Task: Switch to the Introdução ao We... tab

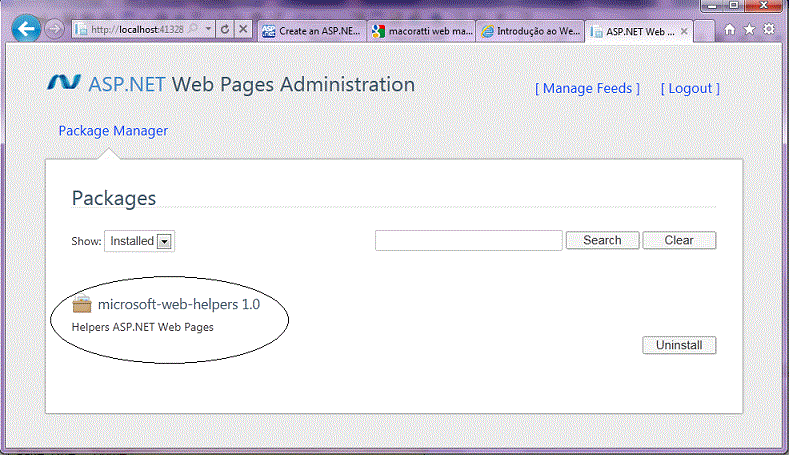Action: [x=530, y=31]
